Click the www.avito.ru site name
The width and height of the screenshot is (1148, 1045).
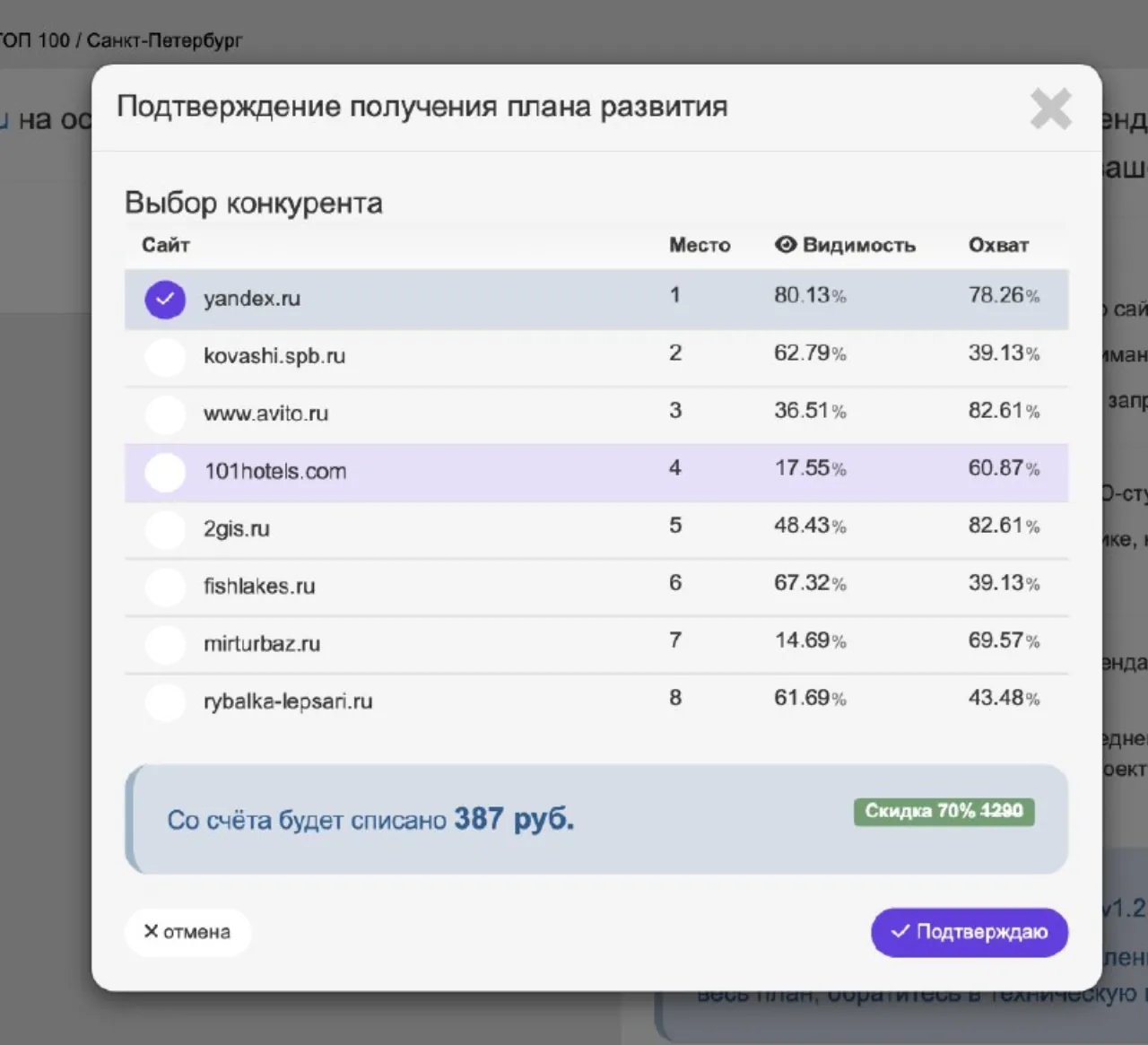(266, 414)
